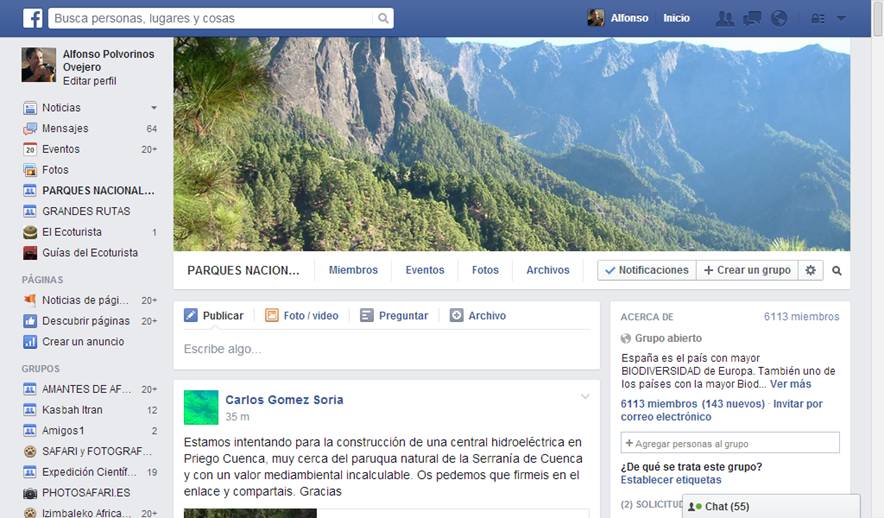Click the Facebook logo icon
This screenshot has height=518, width=884.
pos(33,18)
